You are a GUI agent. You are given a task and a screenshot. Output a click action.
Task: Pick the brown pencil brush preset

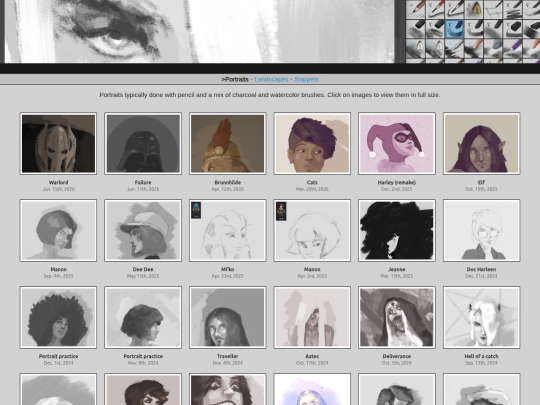pos(416,9)
